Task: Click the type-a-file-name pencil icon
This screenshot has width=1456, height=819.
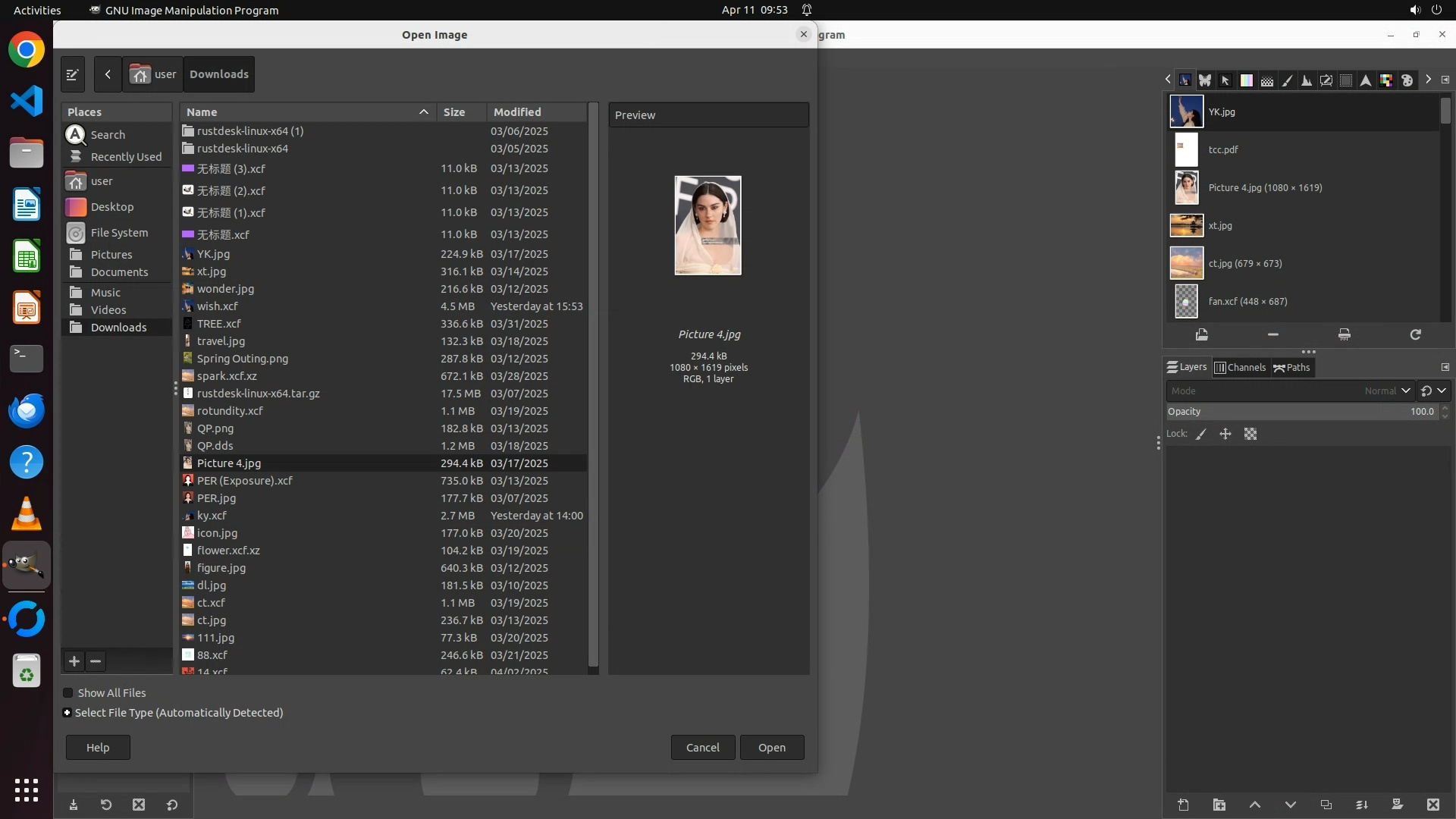Action: pos(73,74)
